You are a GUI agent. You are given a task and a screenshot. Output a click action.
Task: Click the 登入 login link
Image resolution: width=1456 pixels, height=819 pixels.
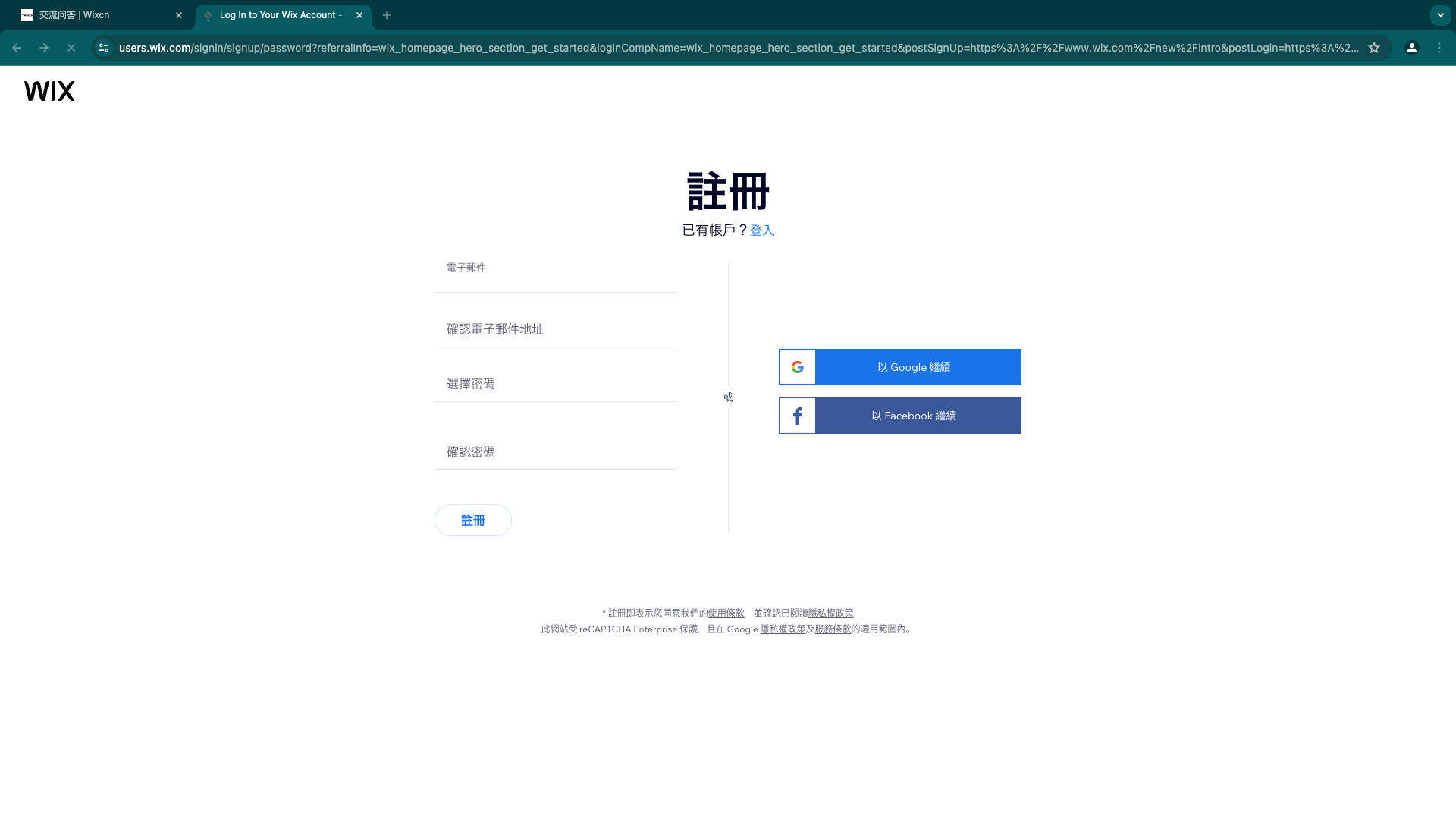point(762,231)
